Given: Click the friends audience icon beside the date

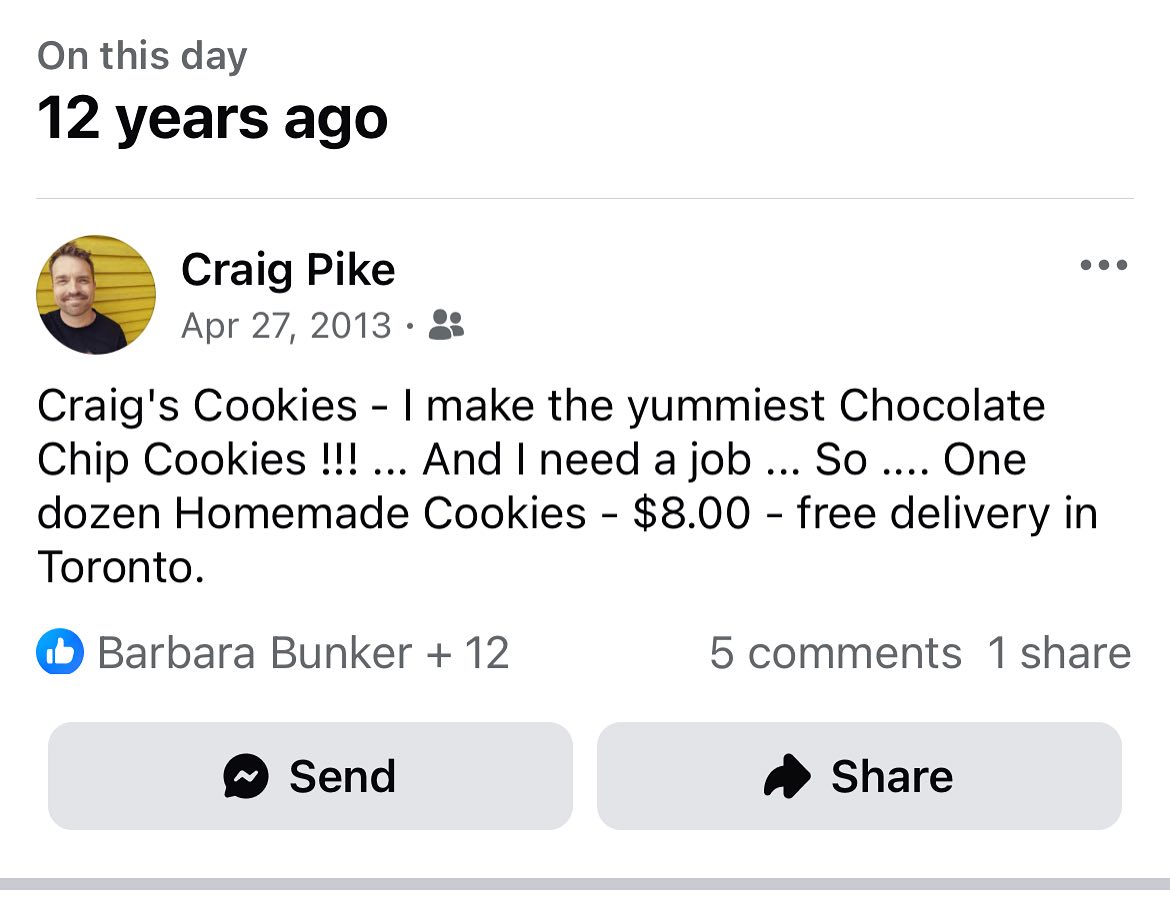Looking at the screenshot, I should pos(446,325).
